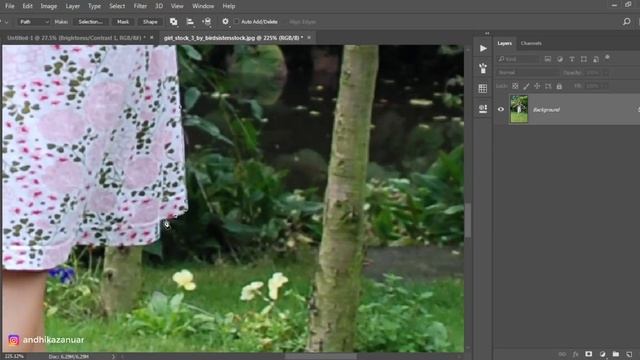Image resolution: width=640 pixels, height=360 pixels.
Task: Click the Selection... button
Action: coord(91,22)
